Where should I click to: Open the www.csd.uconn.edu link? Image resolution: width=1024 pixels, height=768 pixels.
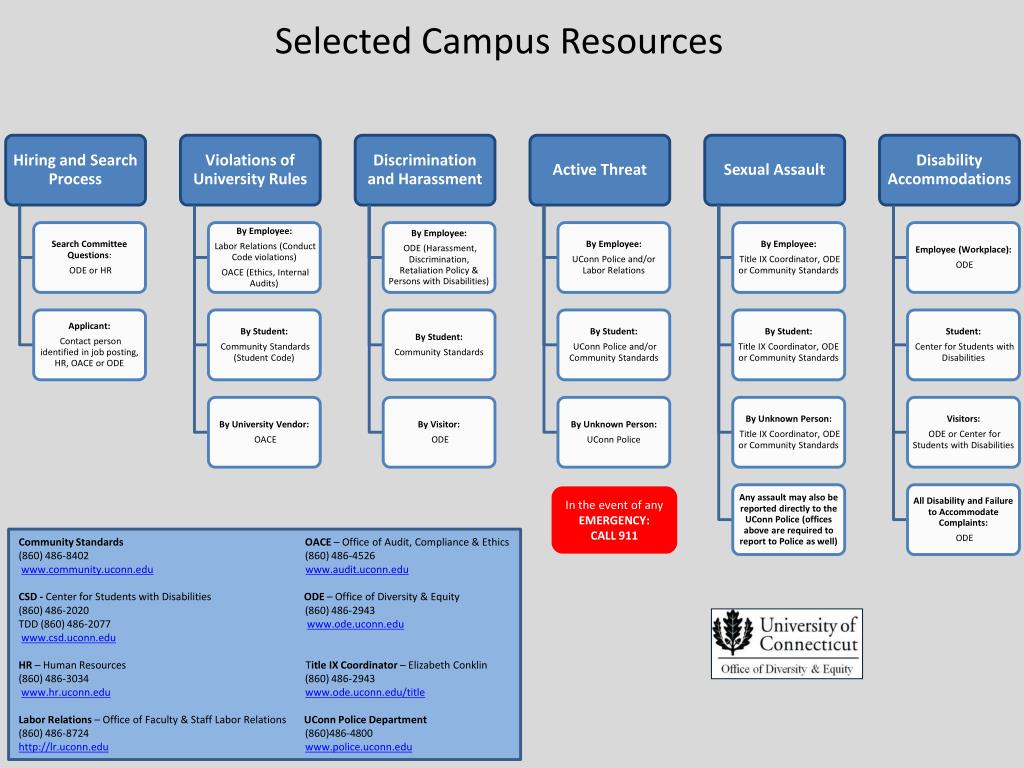click(x=69, y=638)
